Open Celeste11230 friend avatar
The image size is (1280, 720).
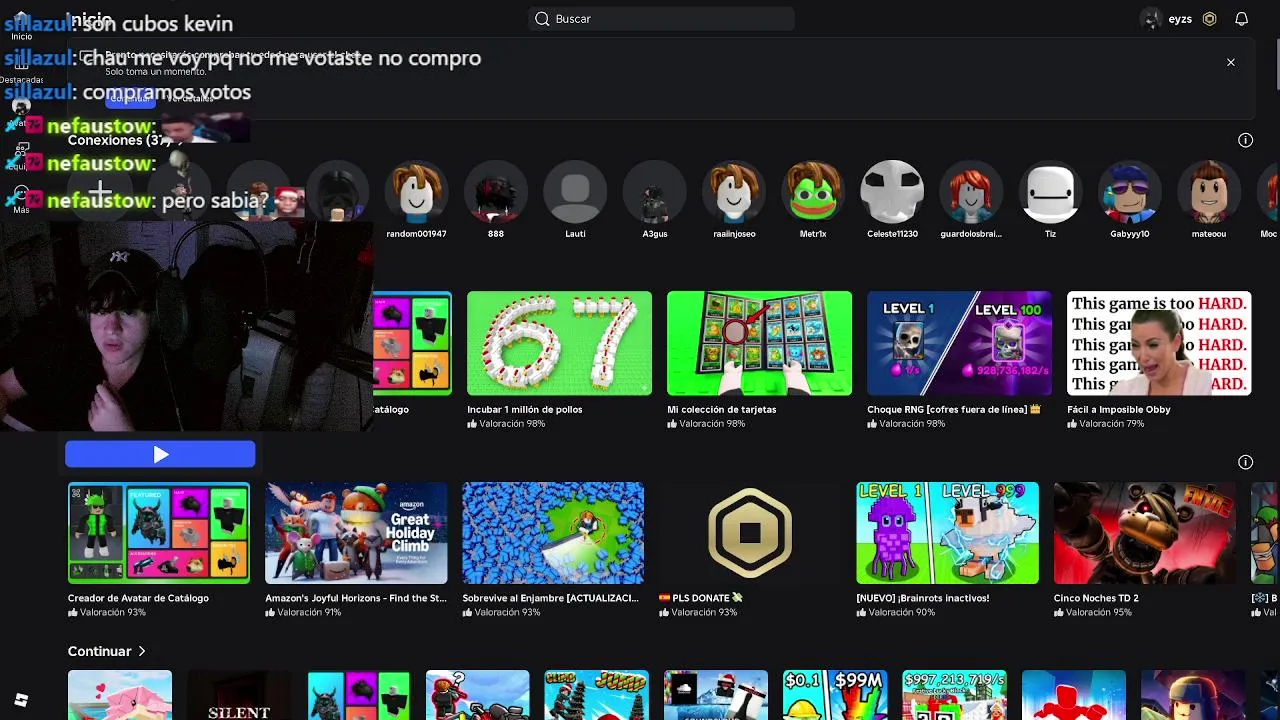point(892,191)
